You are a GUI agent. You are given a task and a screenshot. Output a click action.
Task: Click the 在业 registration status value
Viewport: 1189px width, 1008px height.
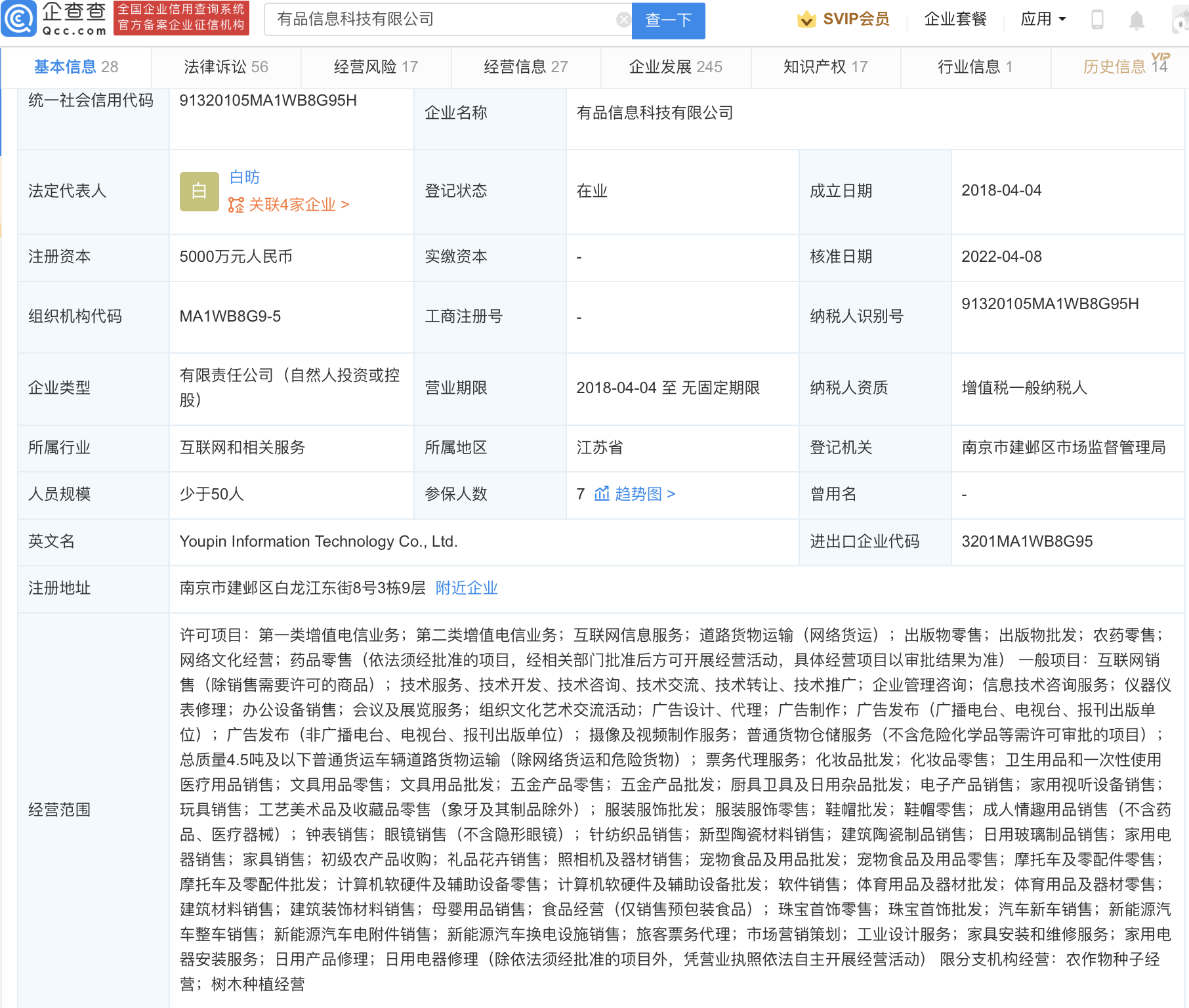(592, 191)
